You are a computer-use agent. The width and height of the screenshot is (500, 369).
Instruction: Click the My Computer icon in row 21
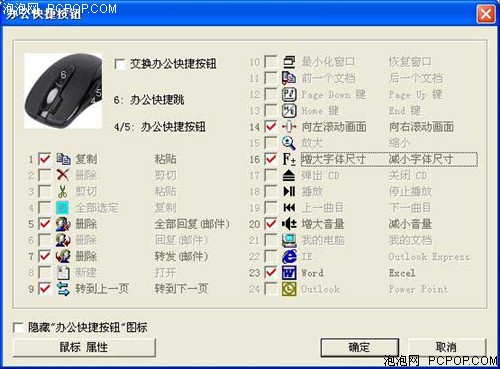tap(289, 240)
